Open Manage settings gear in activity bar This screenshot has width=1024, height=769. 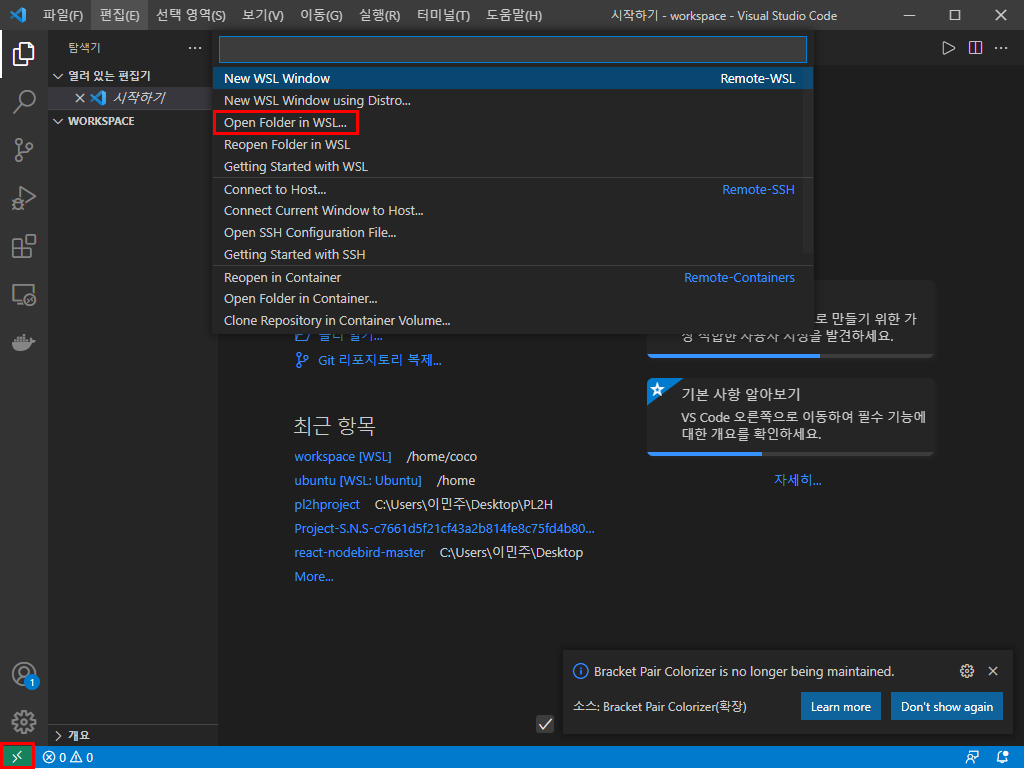click(x=24, y=721)
